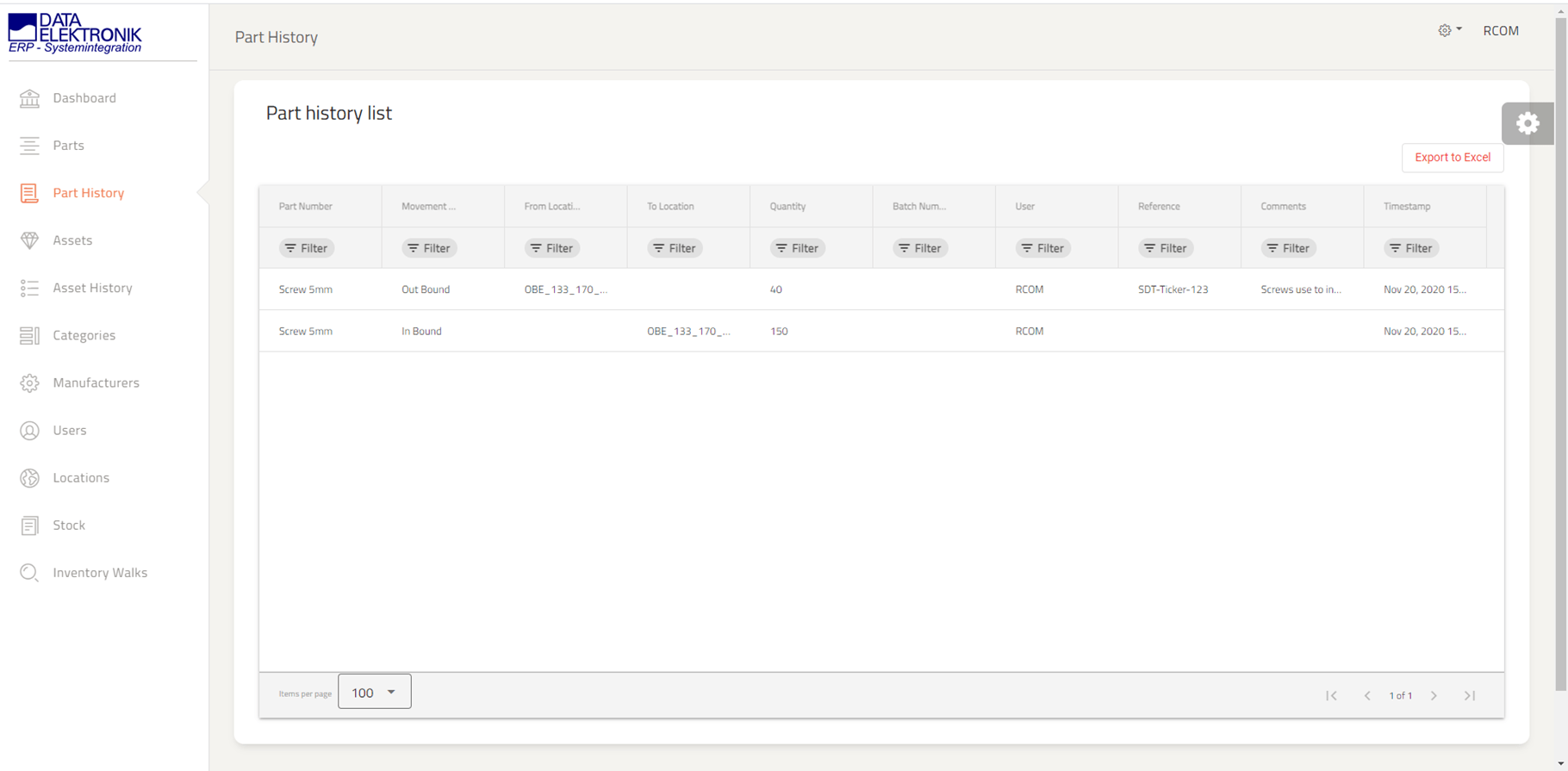Sort by Reference column header
The width and height of the screenshot is (1568, 771).
click(1159, 207)
